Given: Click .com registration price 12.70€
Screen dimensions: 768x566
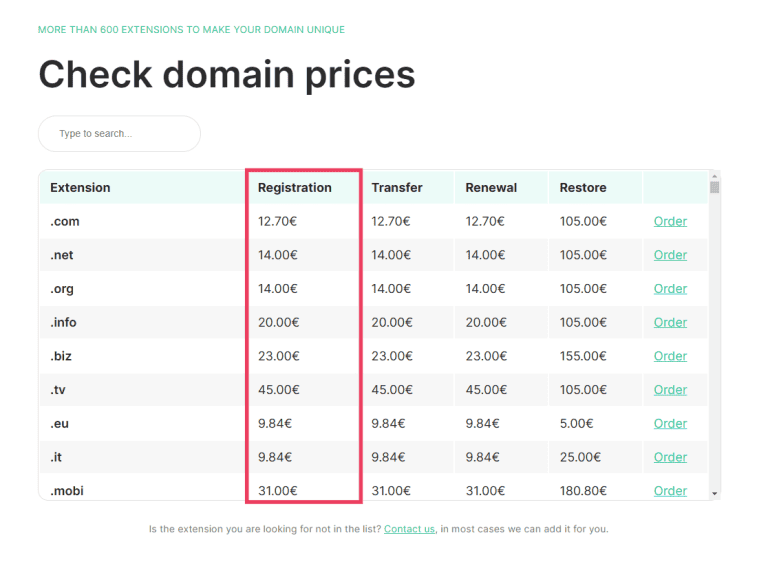Looking at the screenshot, I should (277, 221).
